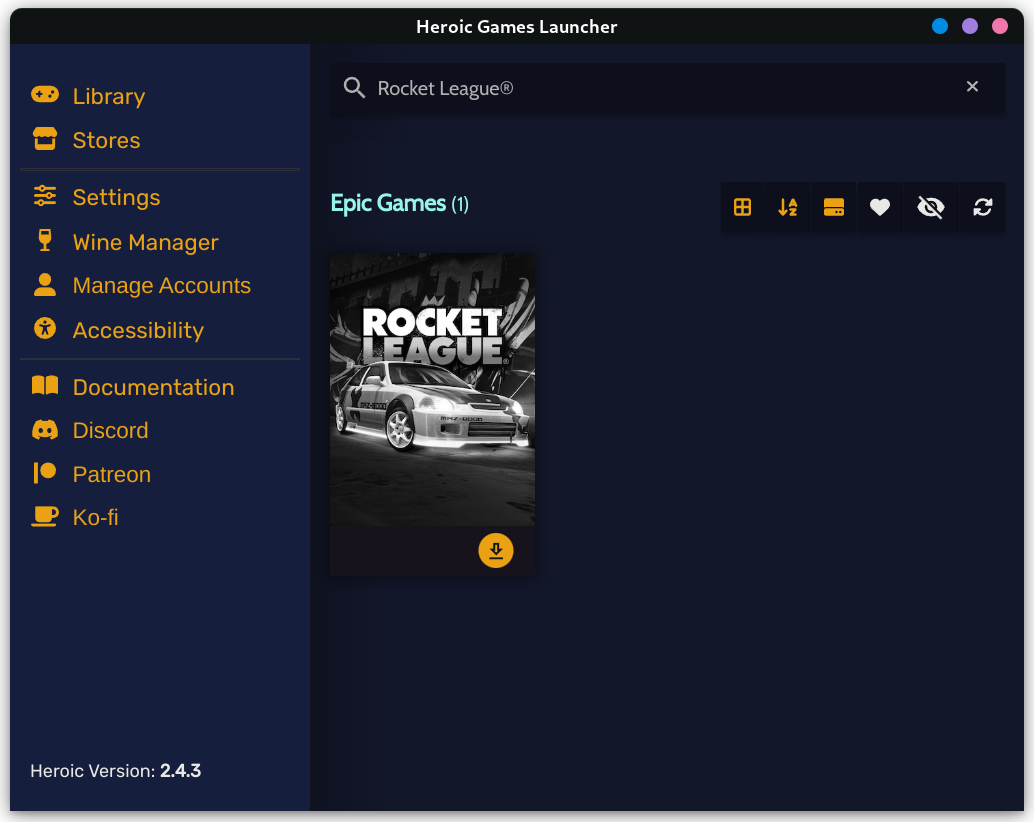Screen dimensions: 1034x822
Task: Sort games alphabetically
Action: tap(787, 207)
